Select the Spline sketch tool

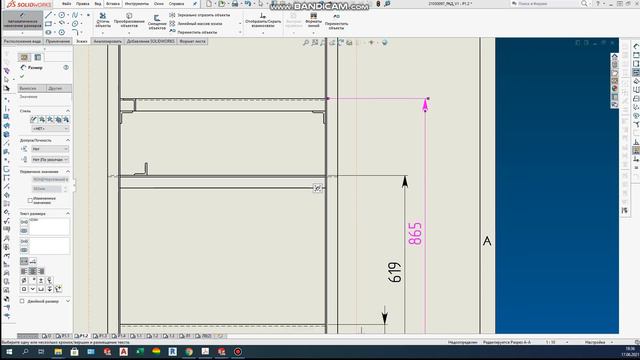(75, 15)
